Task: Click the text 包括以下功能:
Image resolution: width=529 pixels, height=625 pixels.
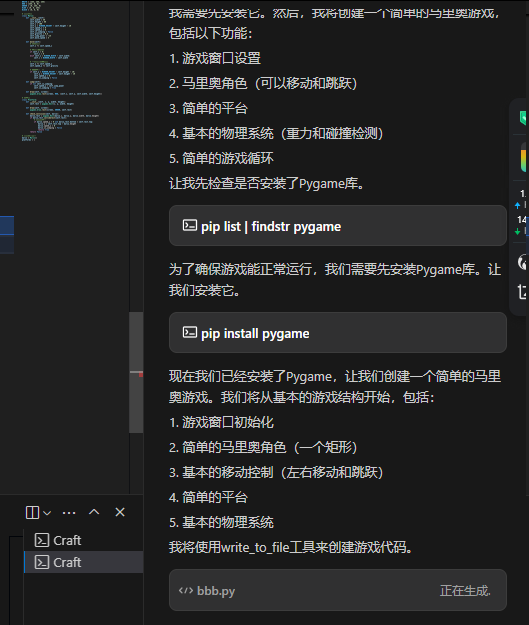Action: [210, 33]
